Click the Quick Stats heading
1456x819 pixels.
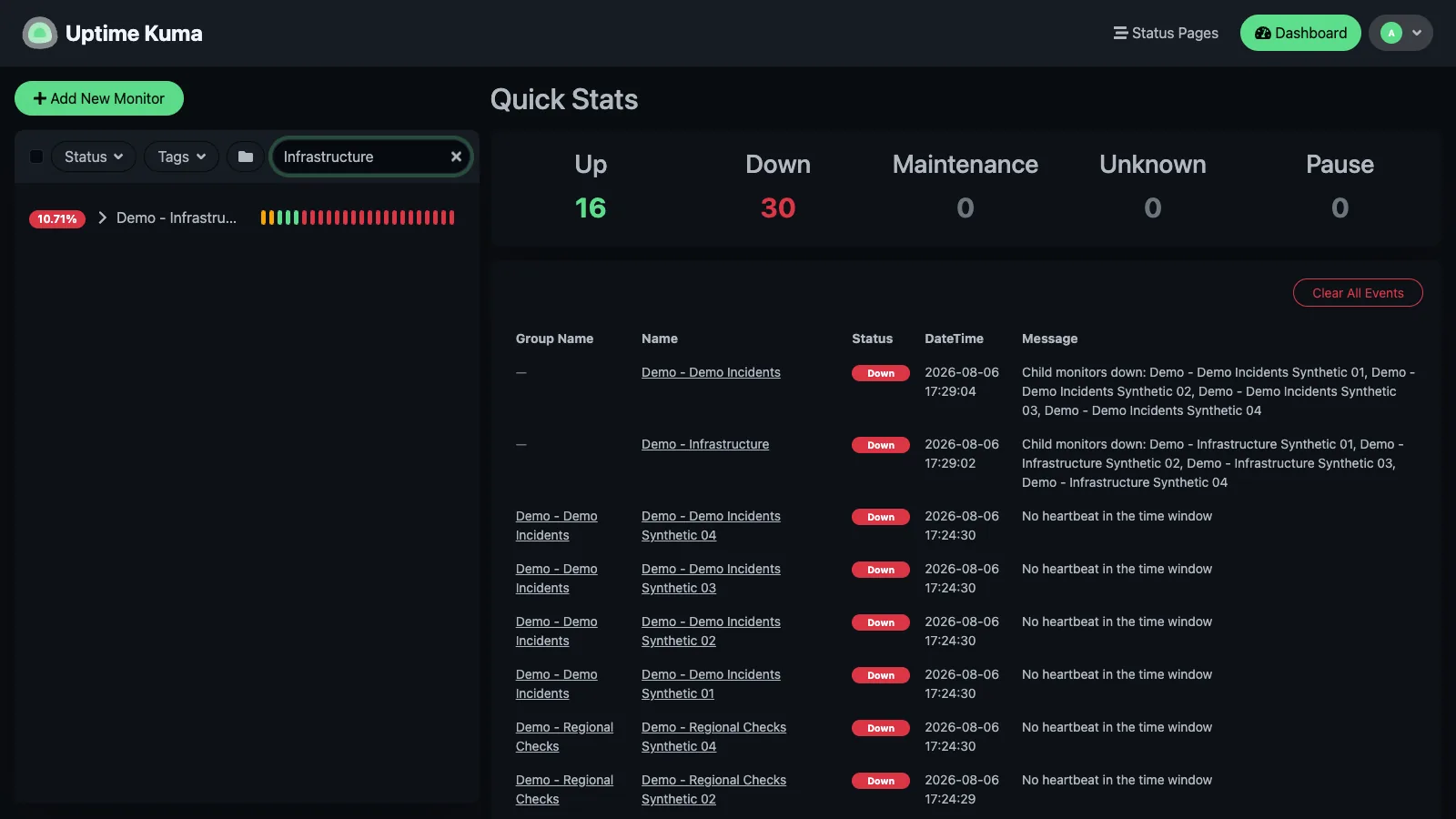(x=564, y=99)
